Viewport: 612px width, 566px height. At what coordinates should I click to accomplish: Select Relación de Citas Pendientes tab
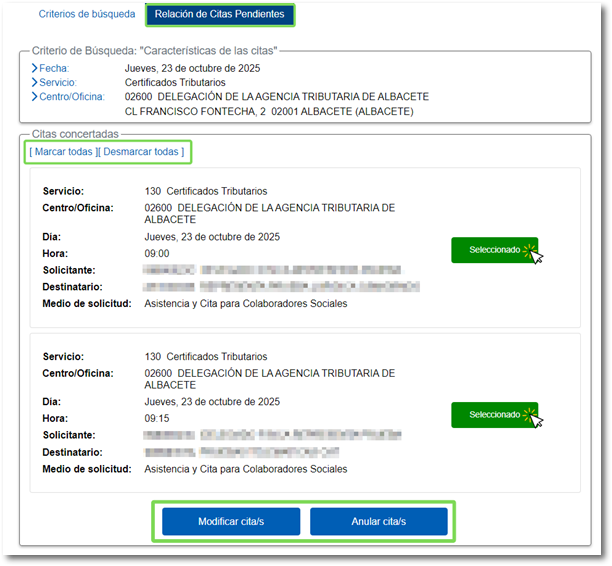click(219, 15)
